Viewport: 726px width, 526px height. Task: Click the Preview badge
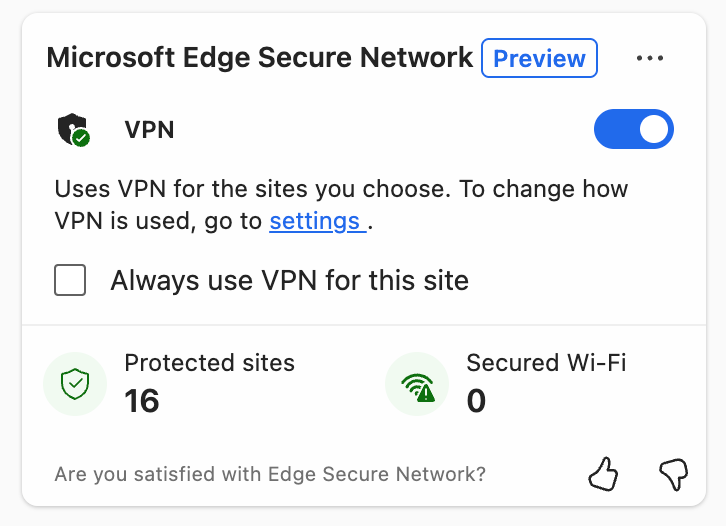click(x=539, y=58)
